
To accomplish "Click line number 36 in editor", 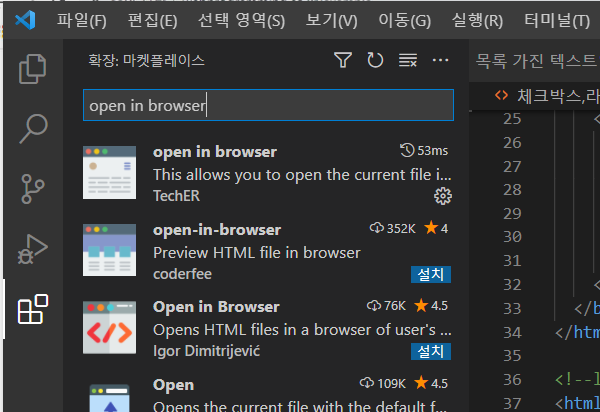I will tap(512, 379).
